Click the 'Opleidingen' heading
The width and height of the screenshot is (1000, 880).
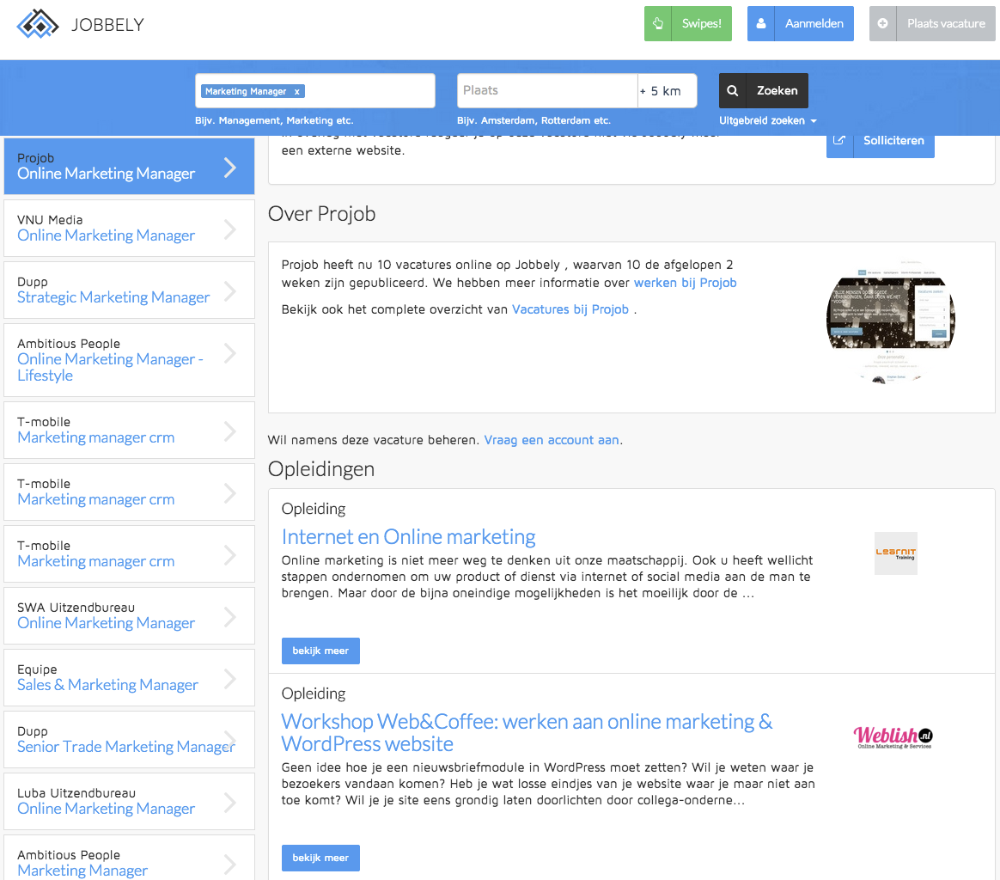pyautogui.click(x=321, y=469)
